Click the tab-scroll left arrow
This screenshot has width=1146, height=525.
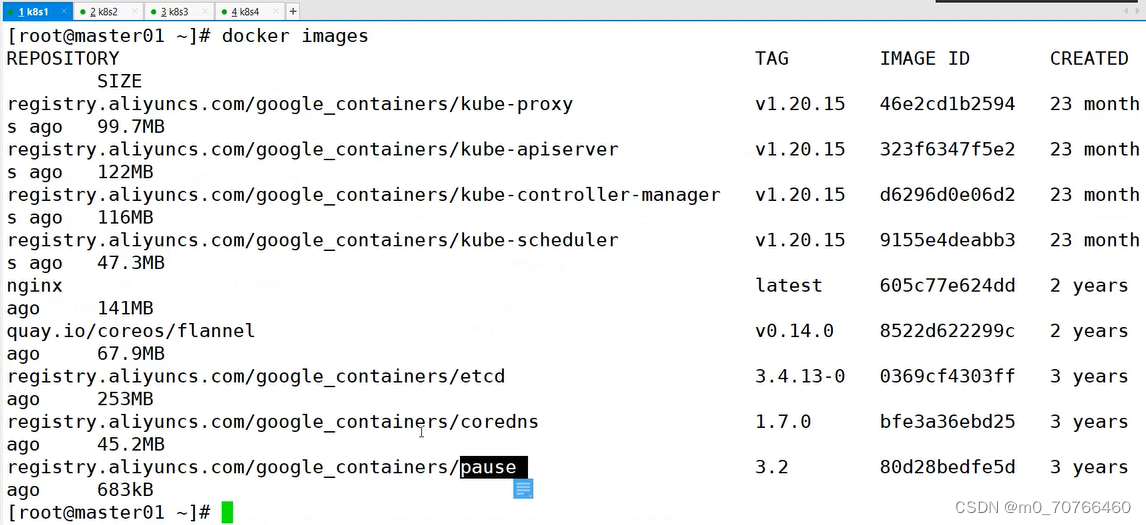click(1126, 11)
